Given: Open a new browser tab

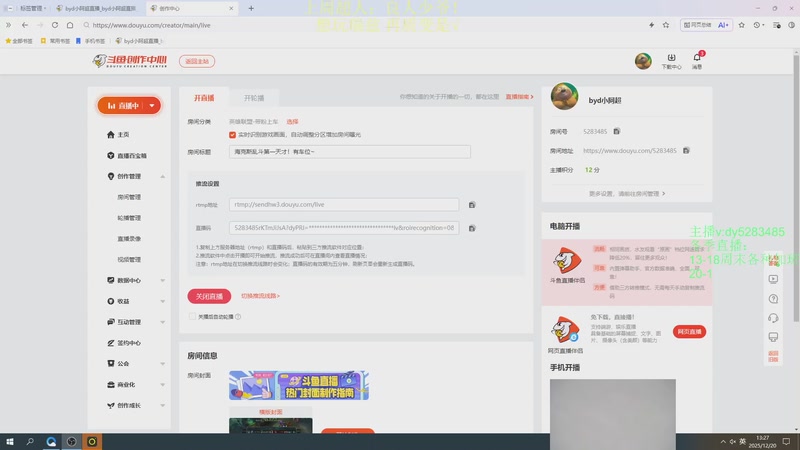Looking at the screenshot, I should pyautogui.click(x=251, y=8).
